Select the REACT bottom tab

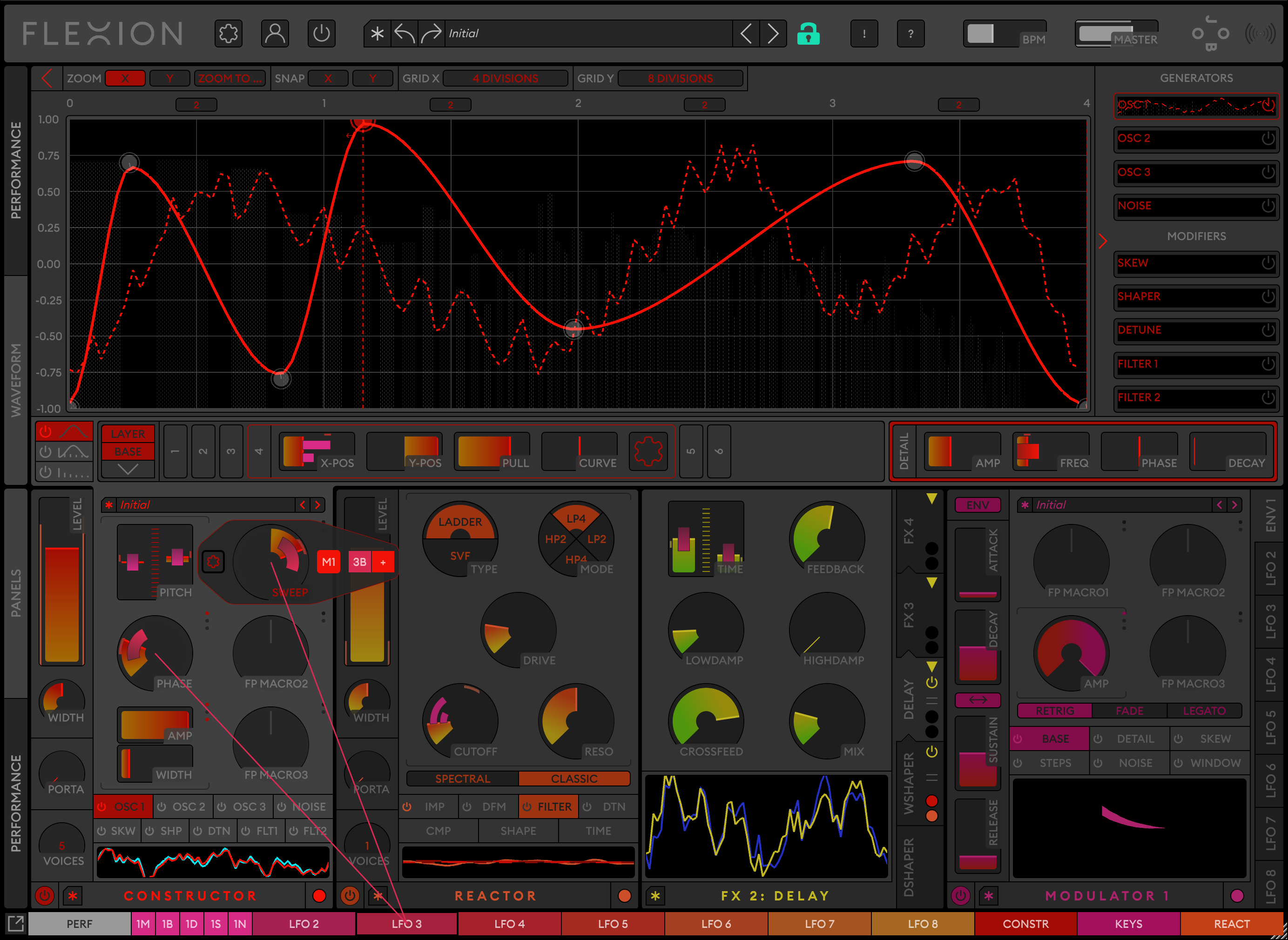tap(1232, 924)
